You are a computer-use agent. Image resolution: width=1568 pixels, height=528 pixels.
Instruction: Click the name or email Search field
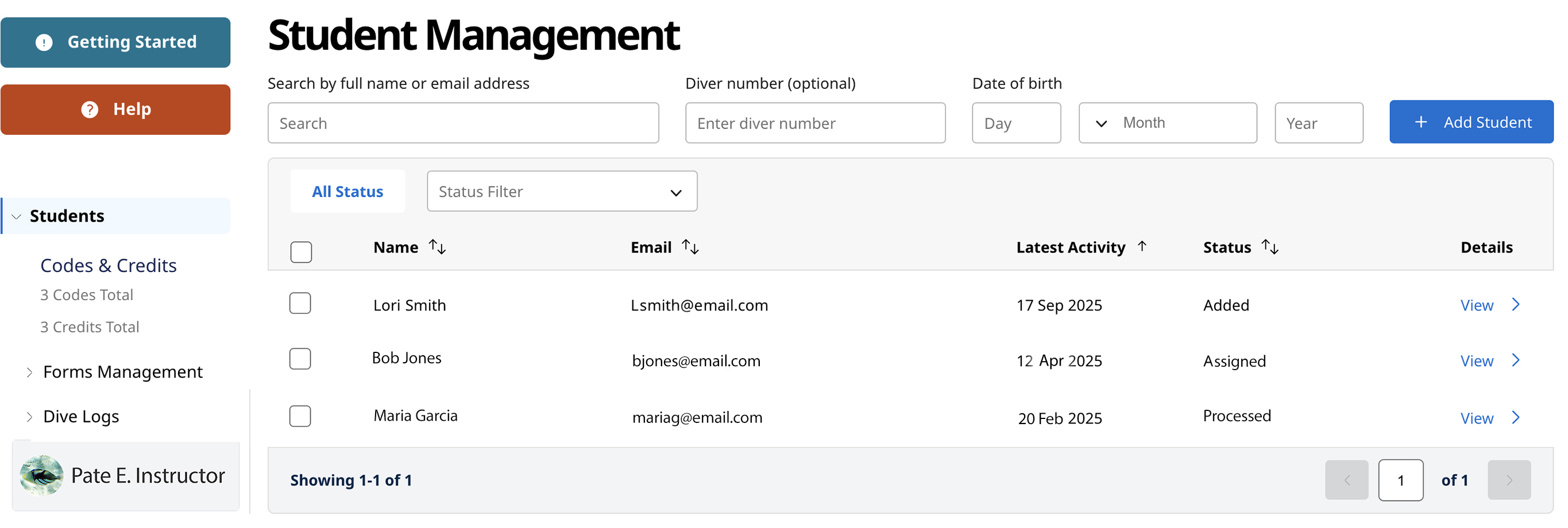pos(464,123)
